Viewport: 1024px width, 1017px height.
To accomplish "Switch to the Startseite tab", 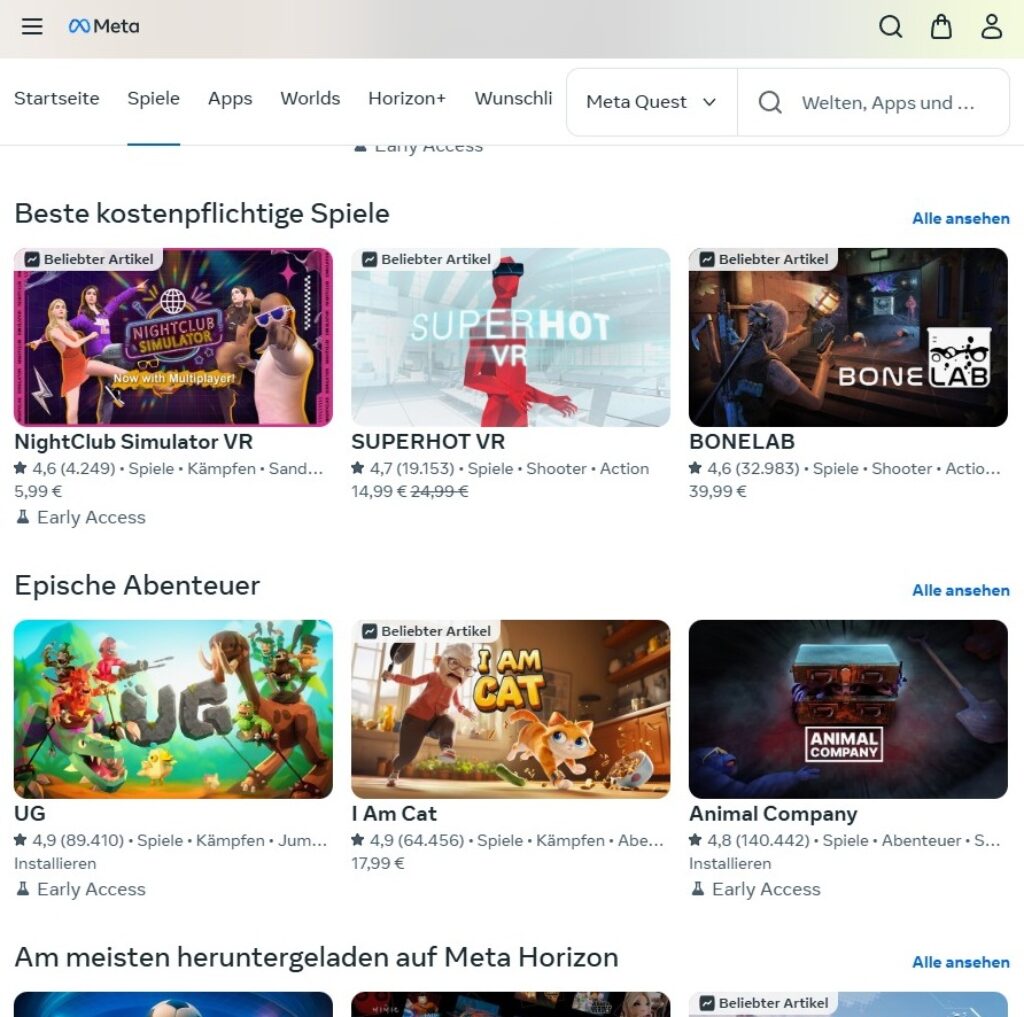I will [x=57, y=98].
